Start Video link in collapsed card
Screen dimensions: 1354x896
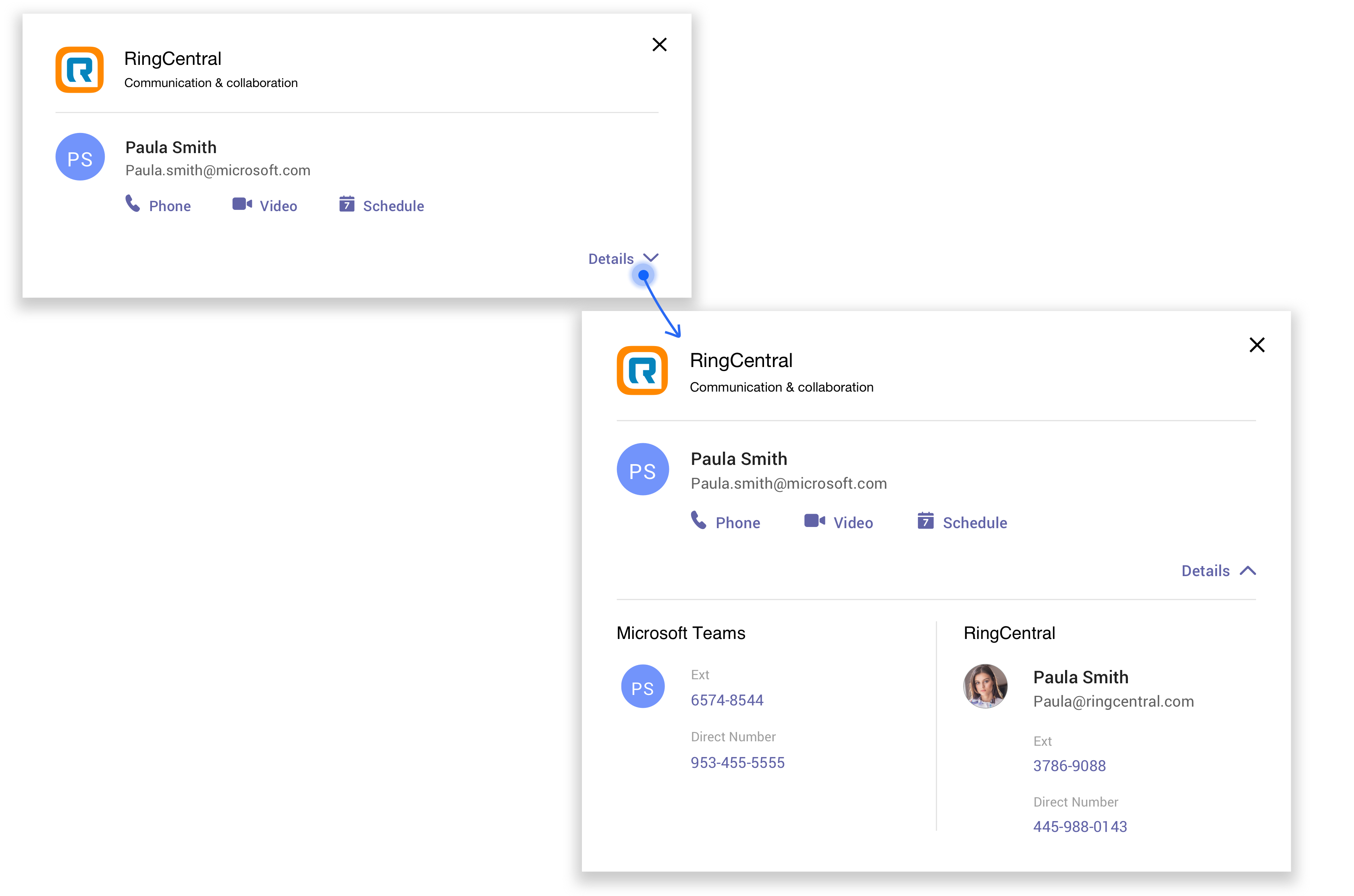click(278, 206)
